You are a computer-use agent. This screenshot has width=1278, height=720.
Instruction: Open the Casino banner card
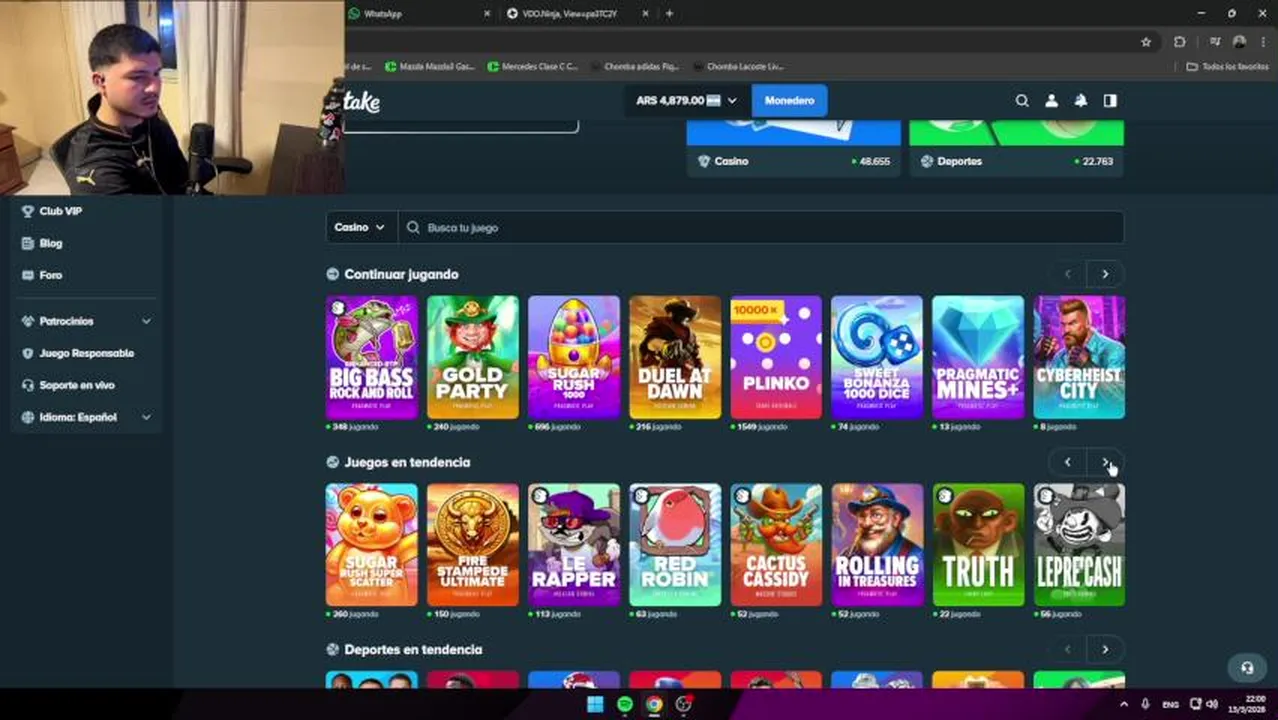pos(794,150)
